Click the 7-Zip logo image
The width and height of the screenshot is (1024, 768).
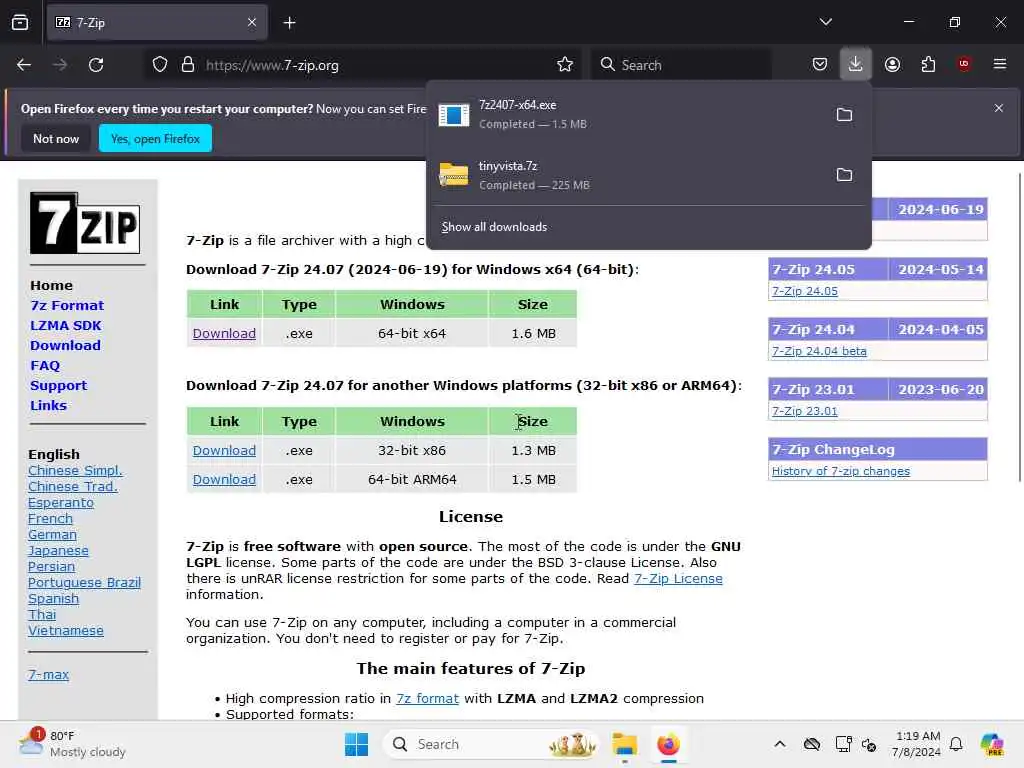point(85,223)
